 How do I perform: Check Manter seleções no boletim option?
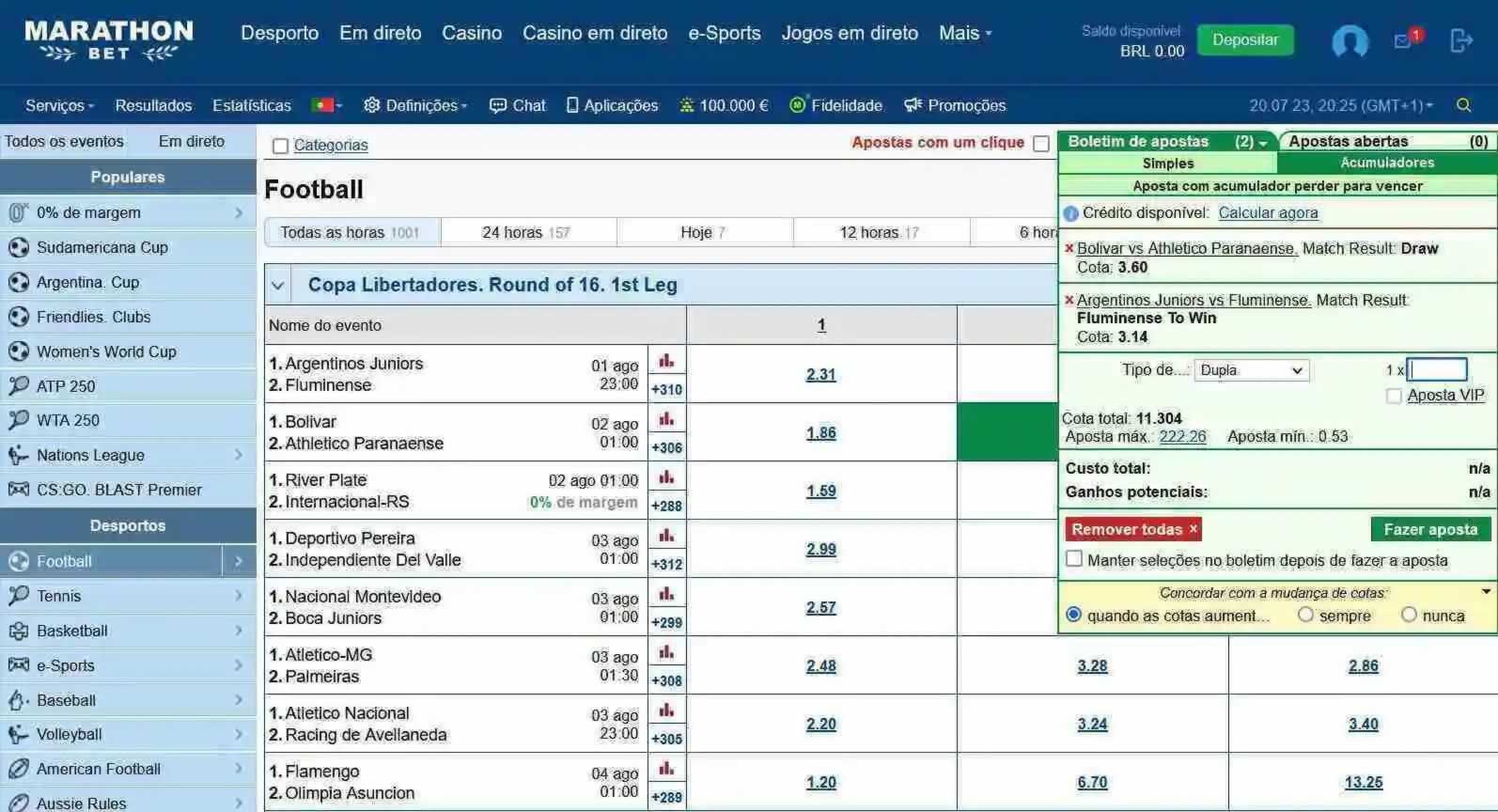click(1074, 559)
